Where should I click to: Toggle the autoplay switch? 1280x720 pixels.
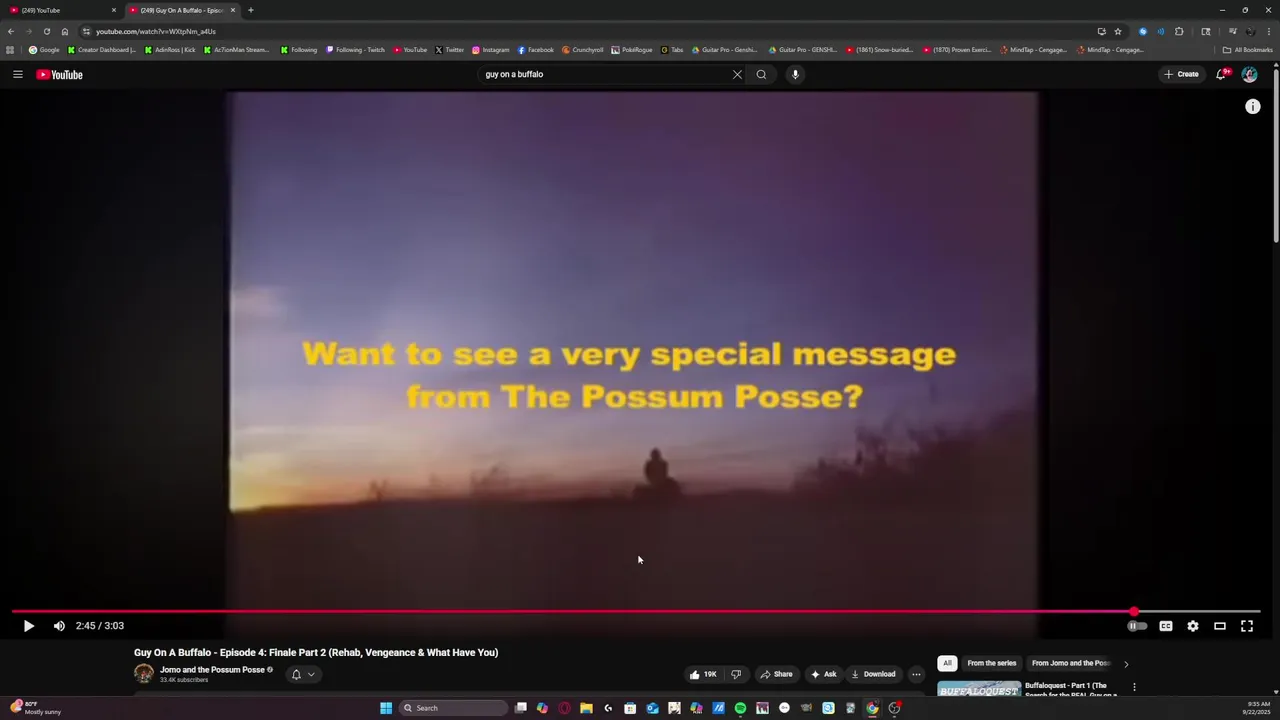pos(1137,626)
